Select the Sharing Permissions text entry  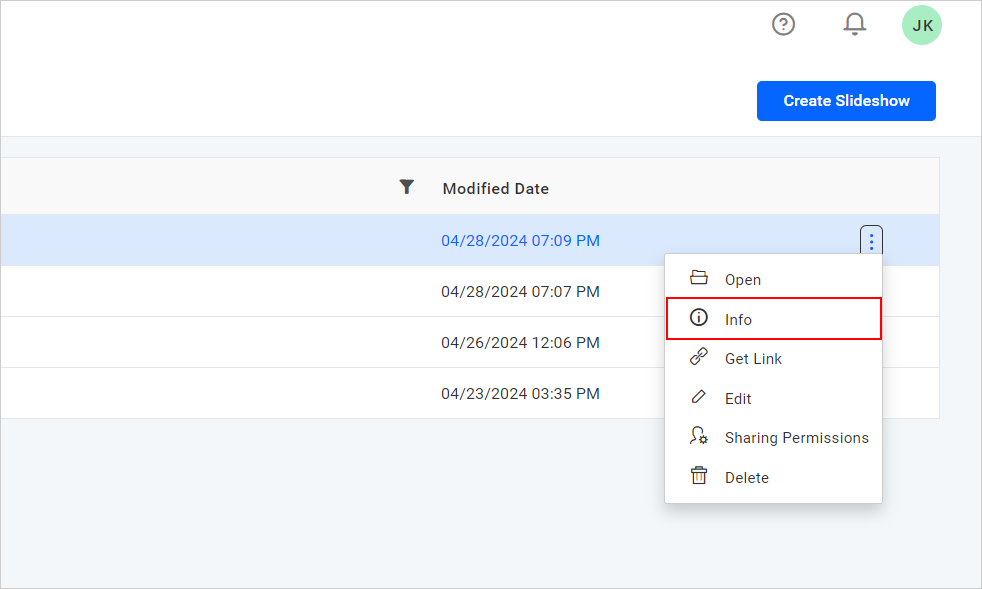(x=796, y=438)
